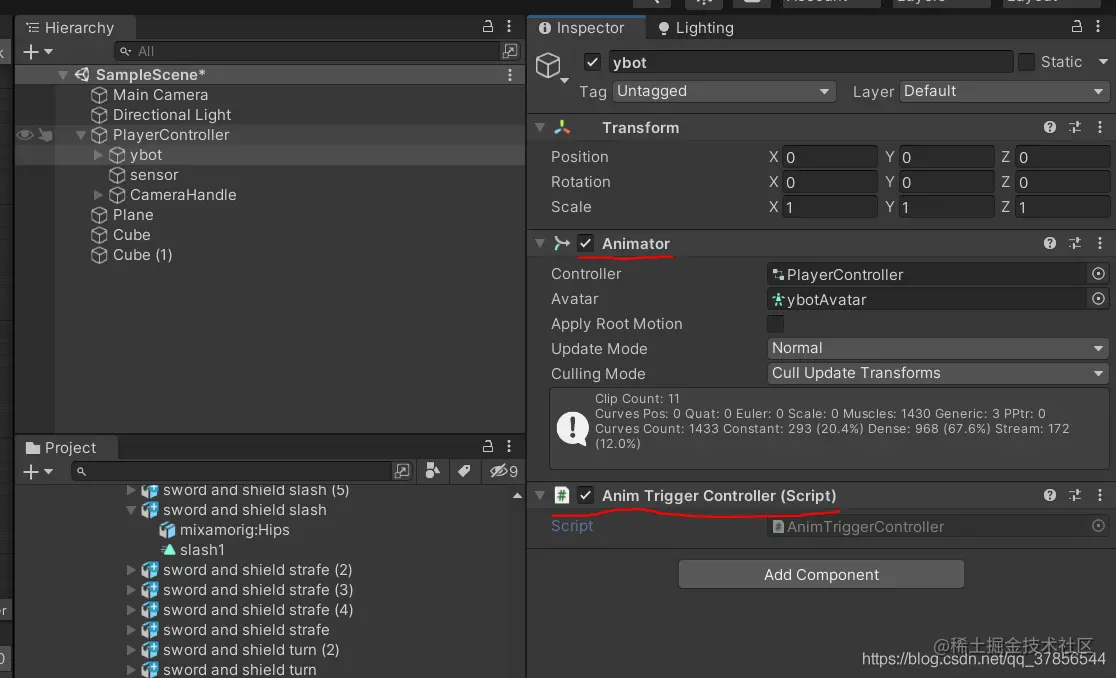Select Cube (1) in Hierarchy
The width and height of the screenshot is (1116, 678).
click(x=142, y=254)
